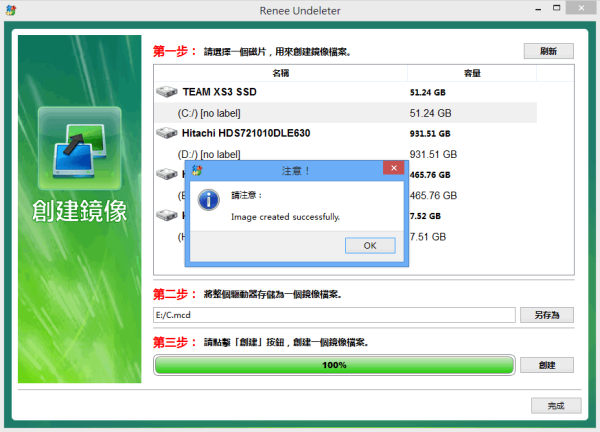Click the 名稱 column header
Image resolution: width=600 pixels, height=432 pixels.
click(280, 73)
